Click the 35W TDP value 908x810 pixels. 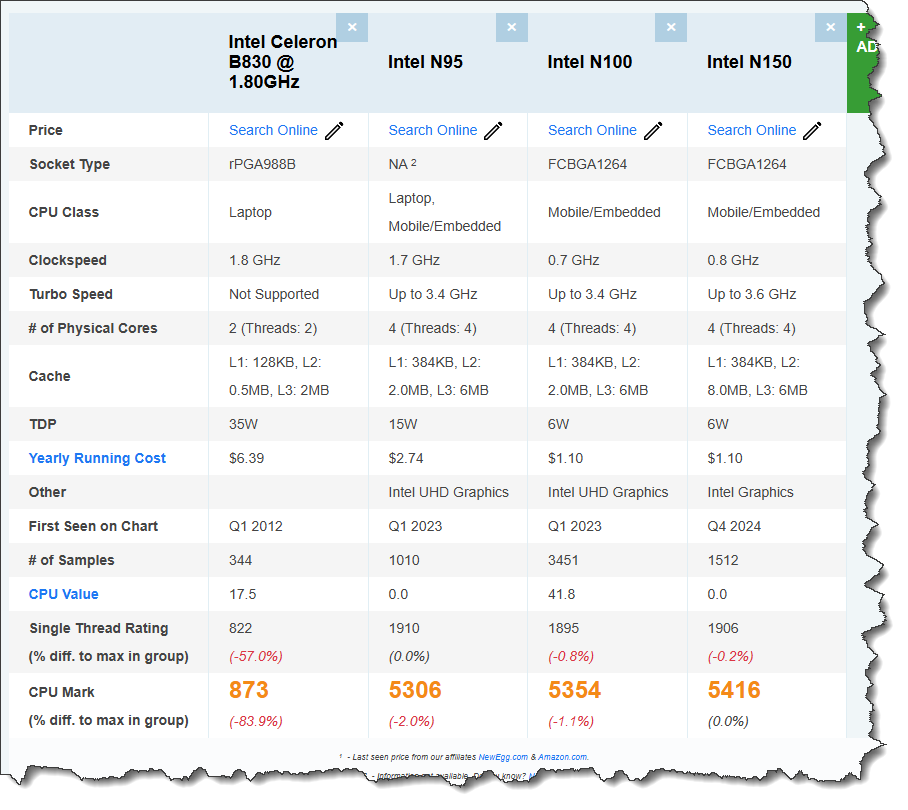[243, 424]
